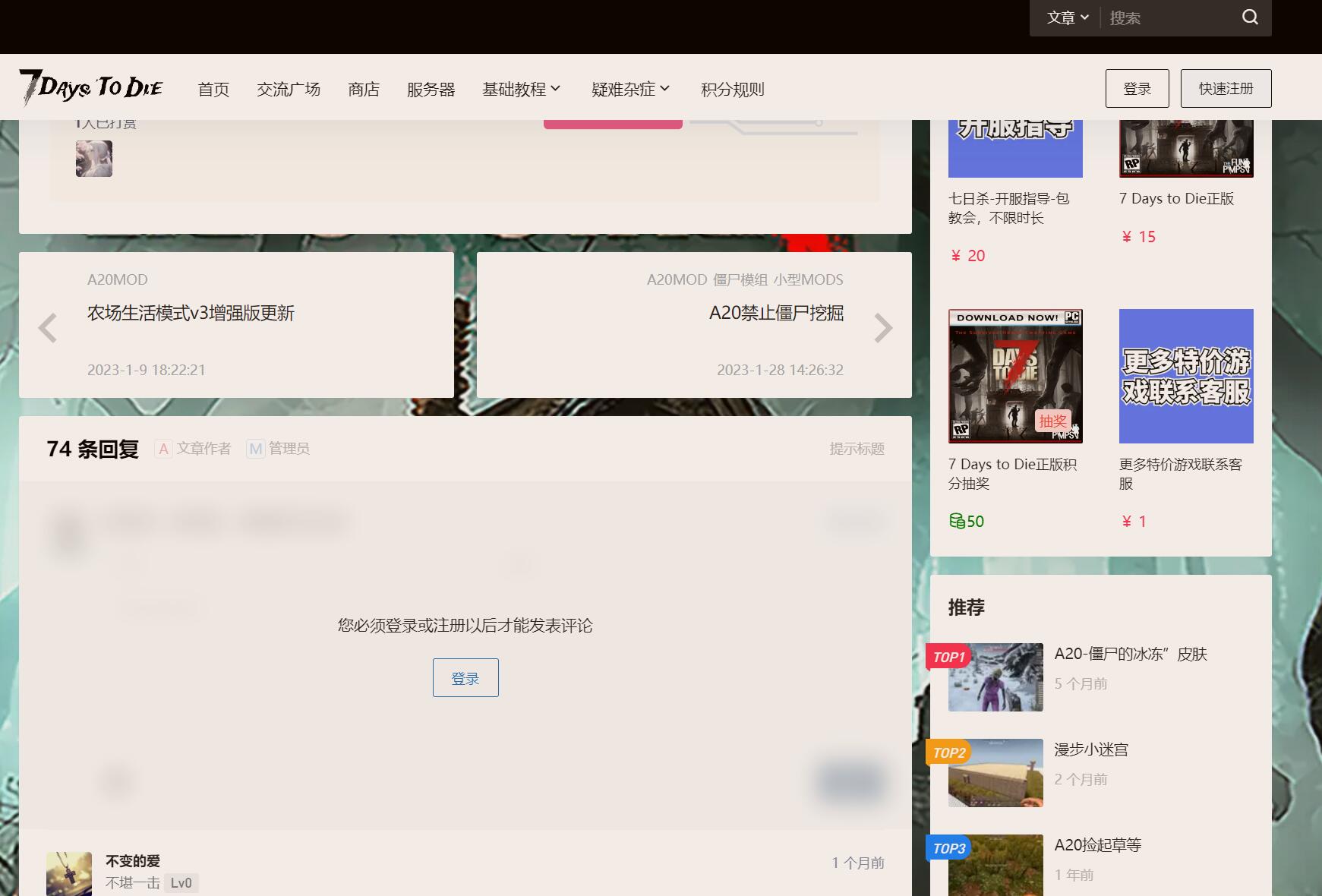
Task: Click the A20MOD tag above 农场生活模式
Action: [x=118, y=279]
